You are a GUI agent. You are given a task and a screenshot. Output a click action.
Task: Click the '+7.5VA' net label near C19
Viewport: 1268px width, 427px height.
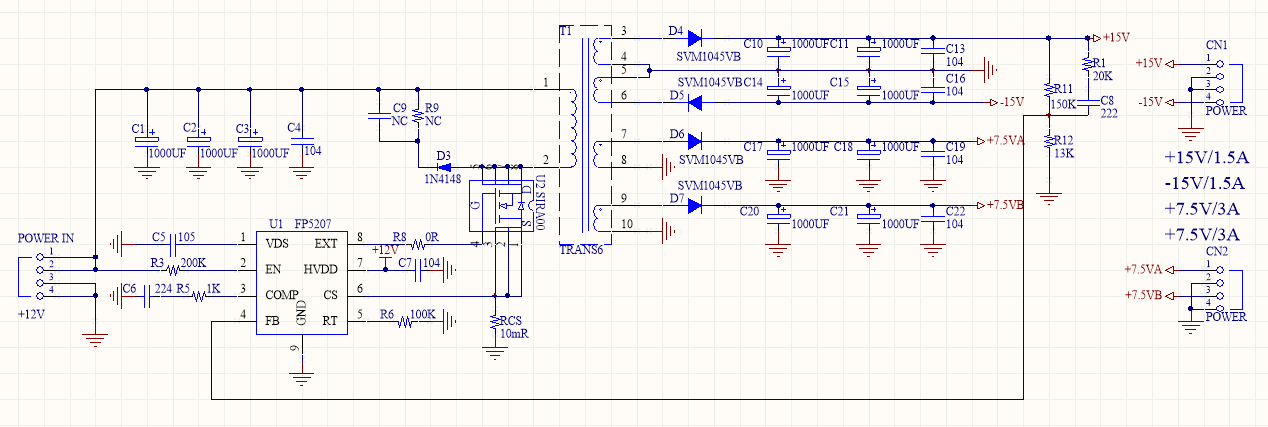[x=1006, y=140]
